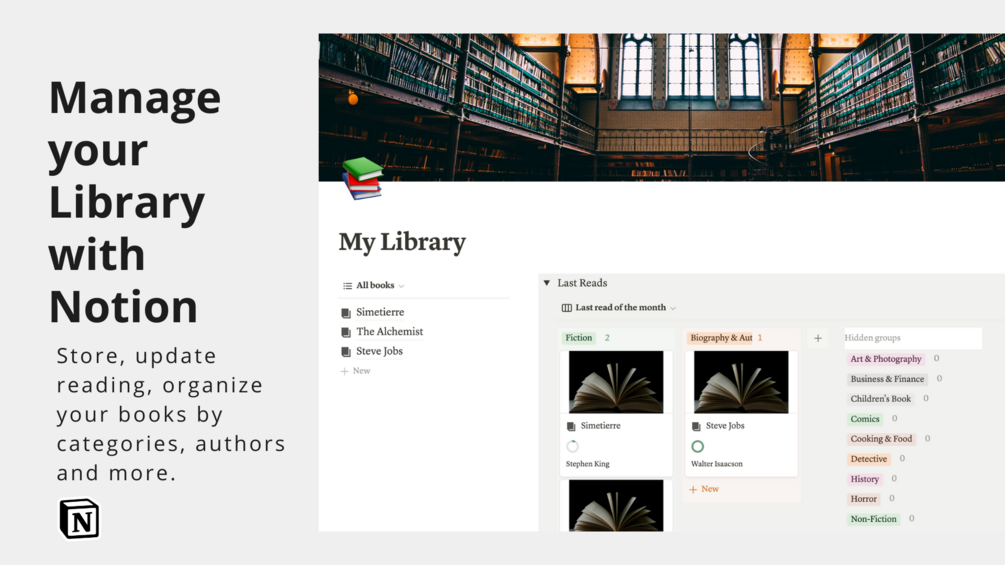Click the Biography column count 1
This screenshot has width=1005, height=565.
click(760, 338)
